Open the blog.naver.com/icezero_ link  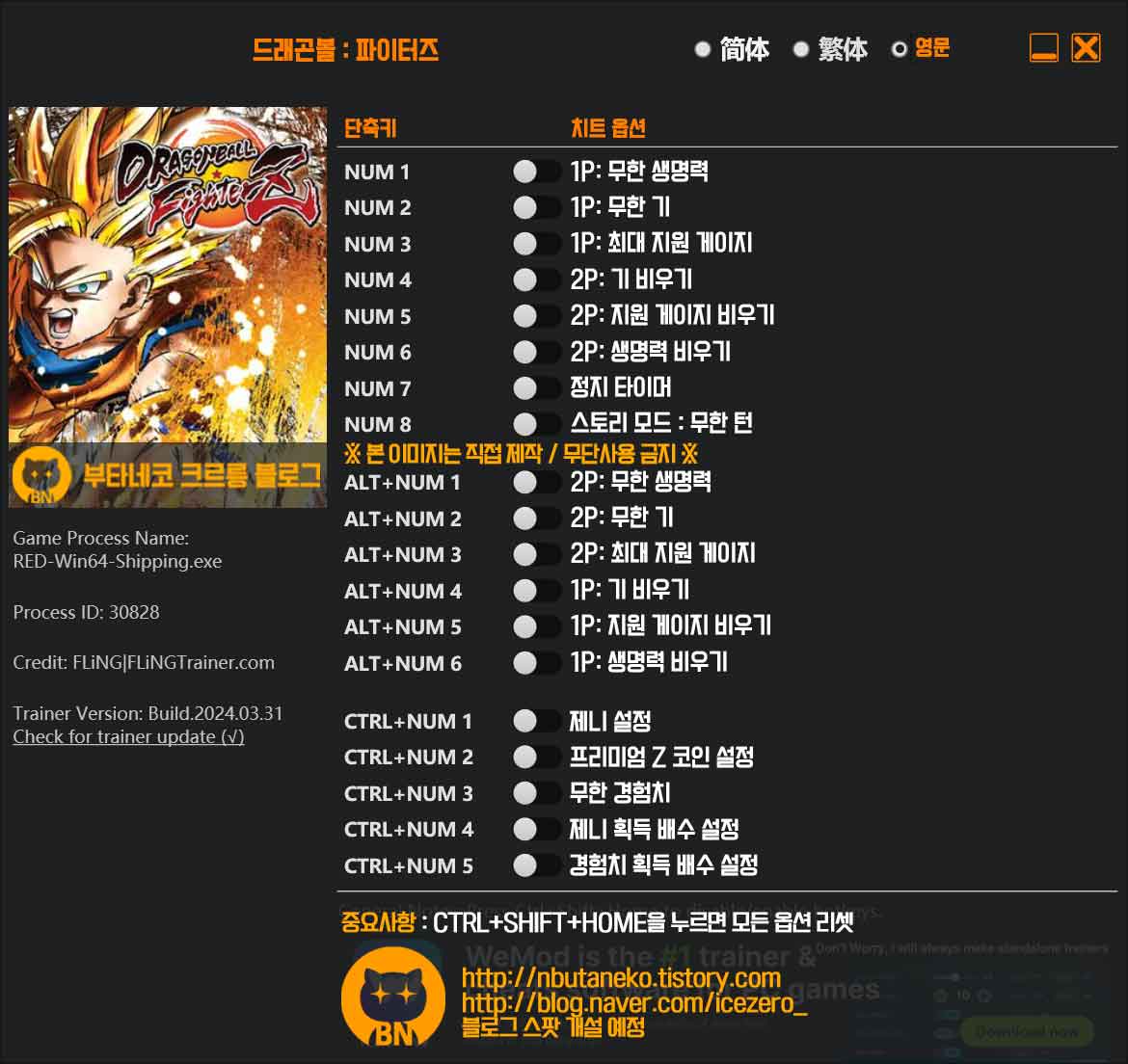pos(634,1003)
